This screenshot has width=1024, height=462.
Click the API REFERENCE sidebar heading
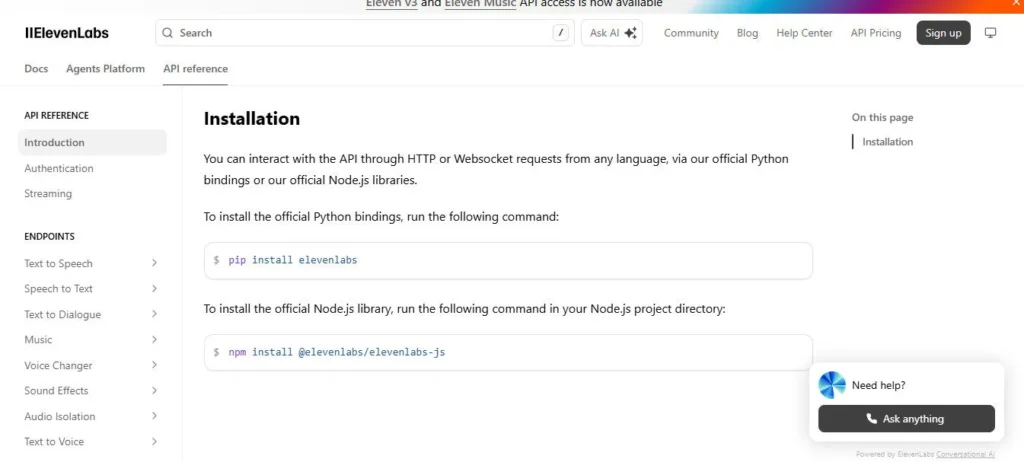[56, 116]
